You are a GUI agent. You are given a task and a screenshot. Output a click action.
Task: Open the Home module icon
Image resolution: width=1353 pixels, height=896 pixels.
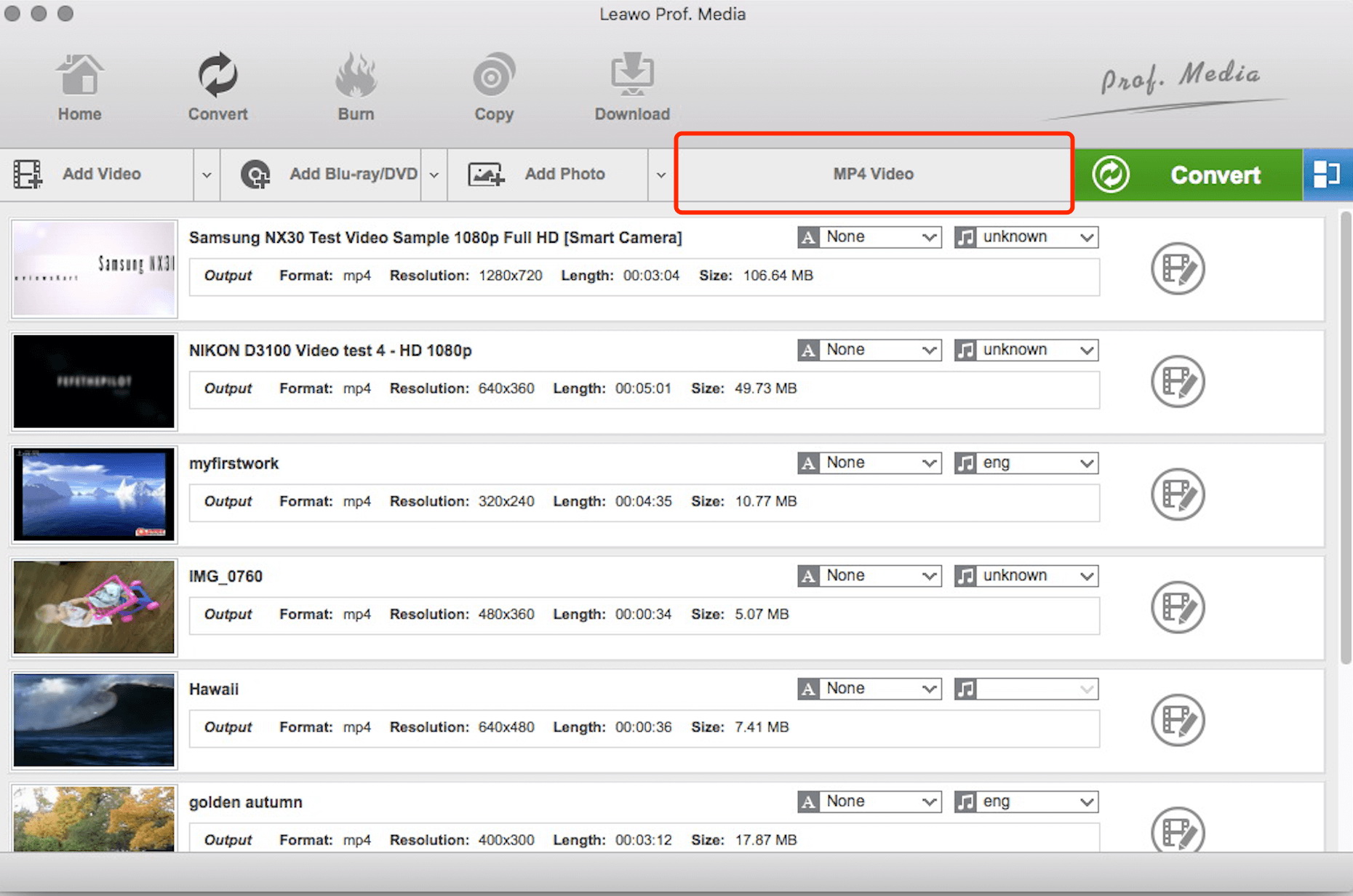pos(79,87)
